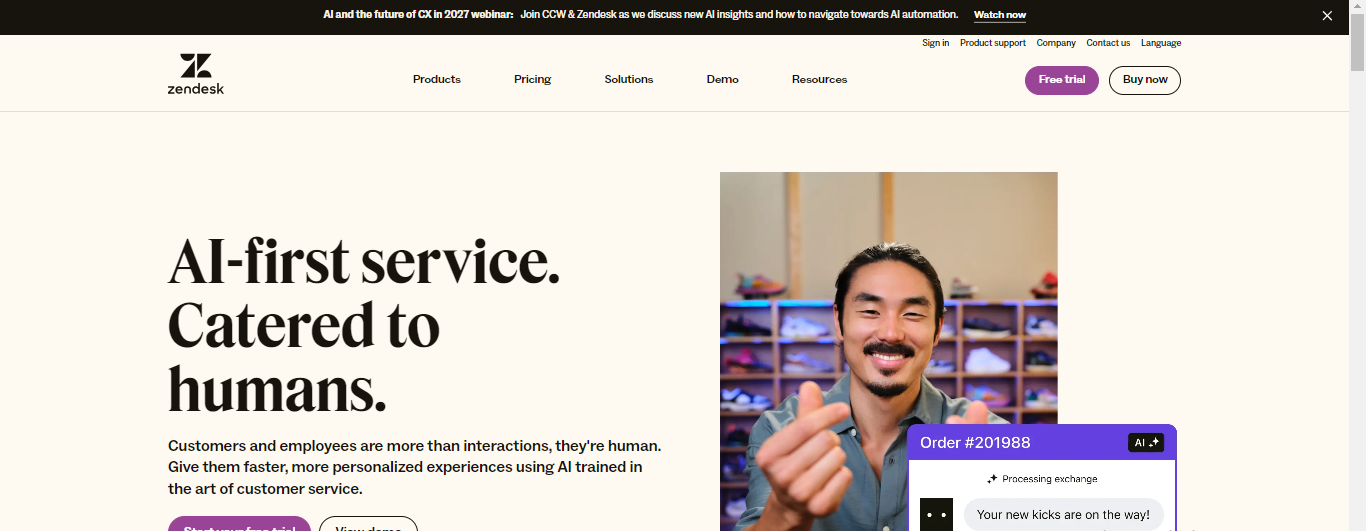Click the 'Your new kicks' chat bubble

point(1063,515)
